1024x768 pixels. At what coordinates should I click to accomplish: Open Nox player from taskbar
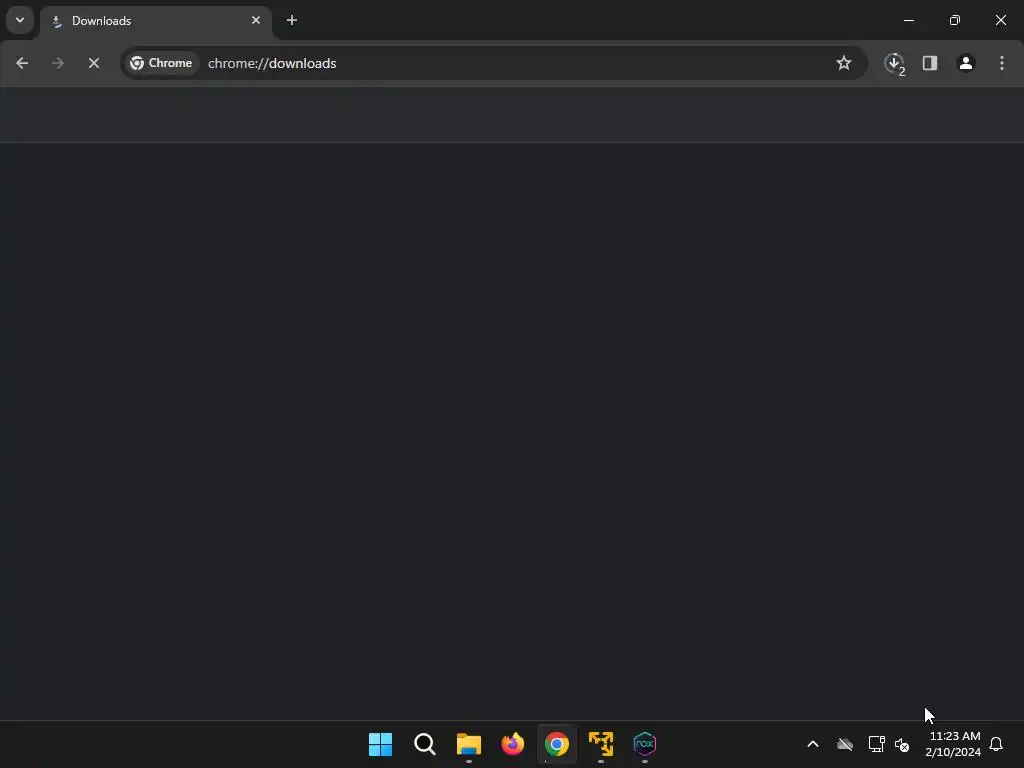645,744
